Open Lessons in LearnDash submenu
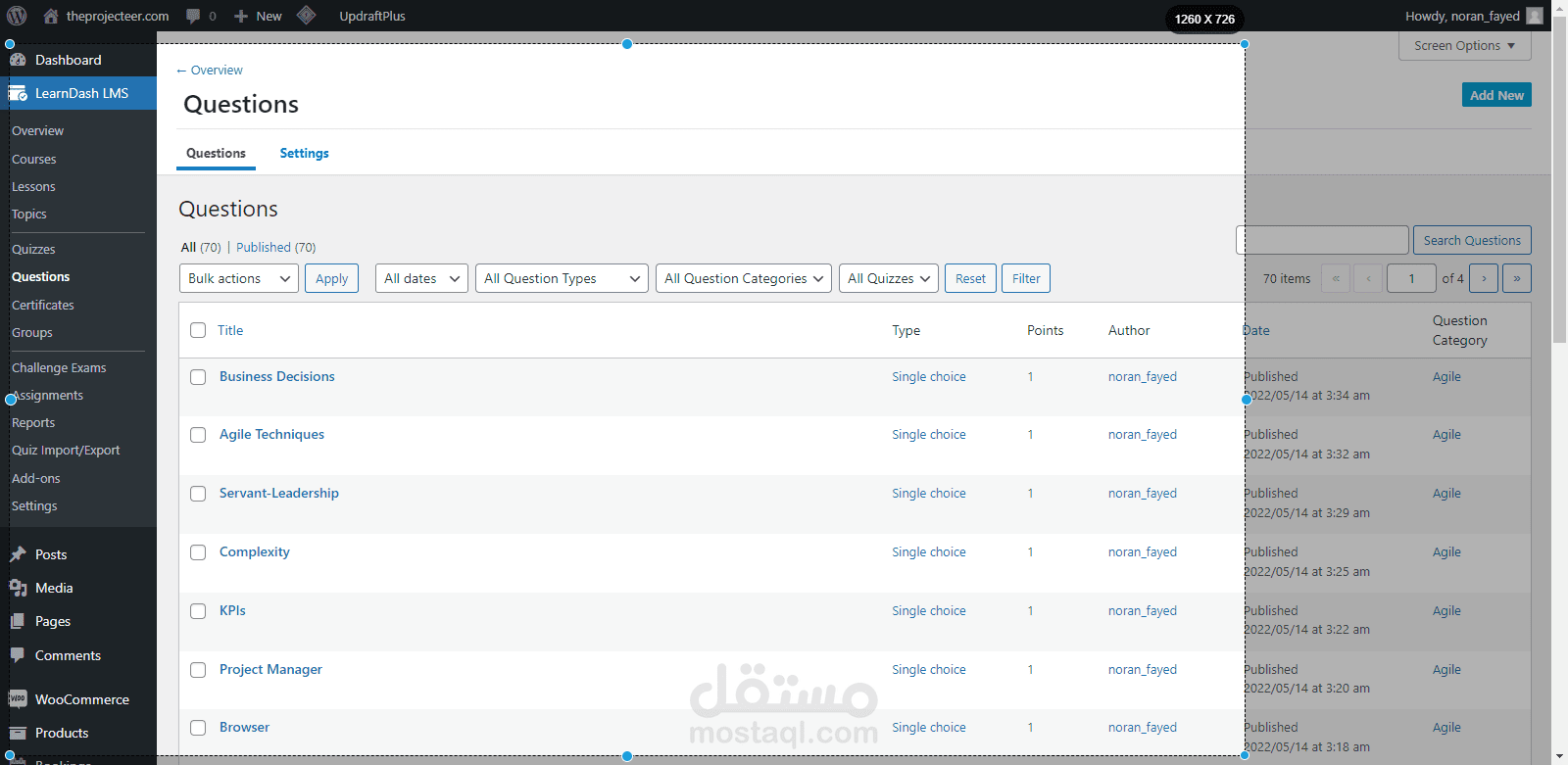The width and height of the screenshot is (1568, 765). coord(33,186)
